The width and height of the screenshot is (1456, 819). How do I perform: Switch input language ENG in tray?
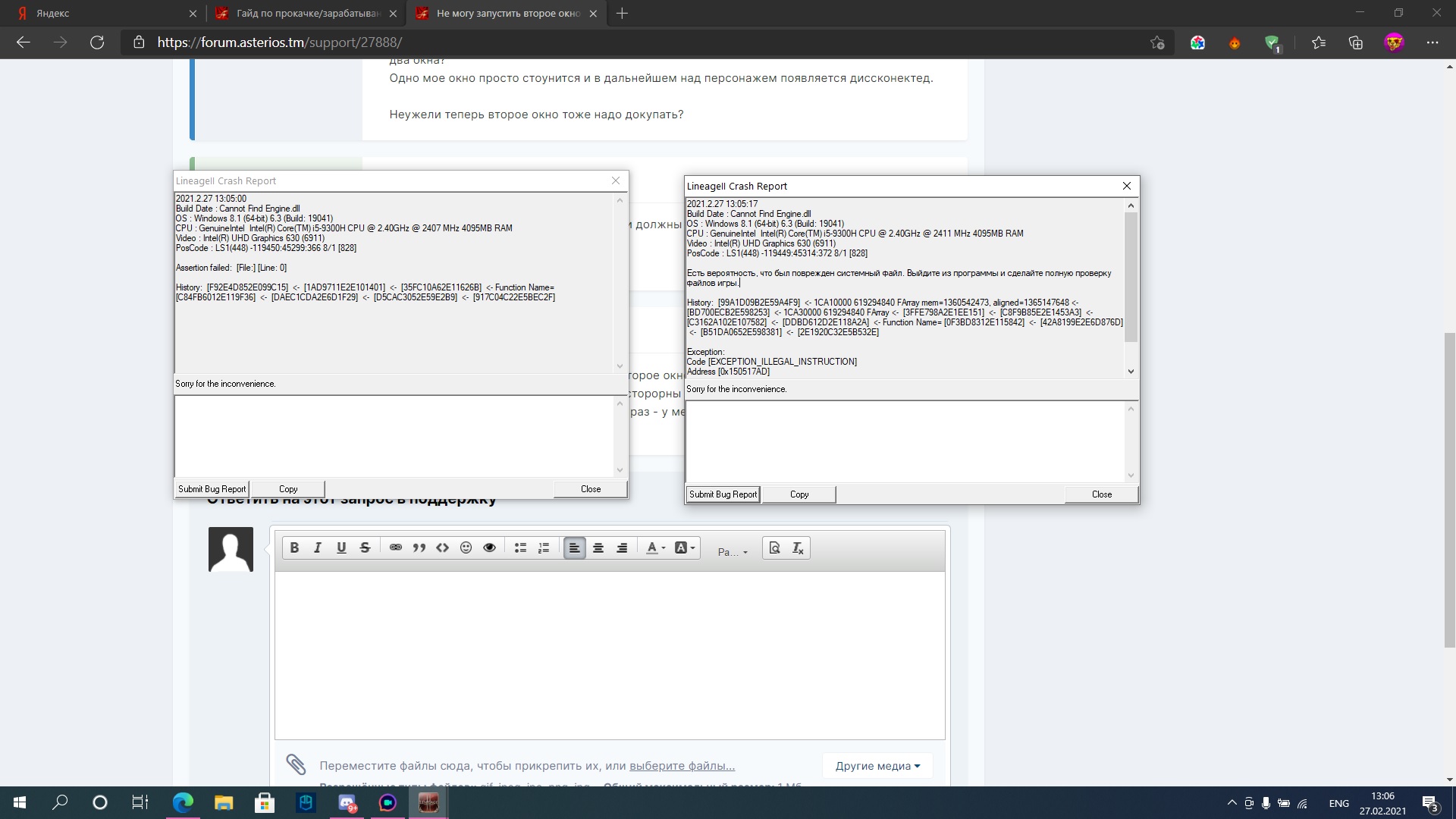tap(1338, 803)
